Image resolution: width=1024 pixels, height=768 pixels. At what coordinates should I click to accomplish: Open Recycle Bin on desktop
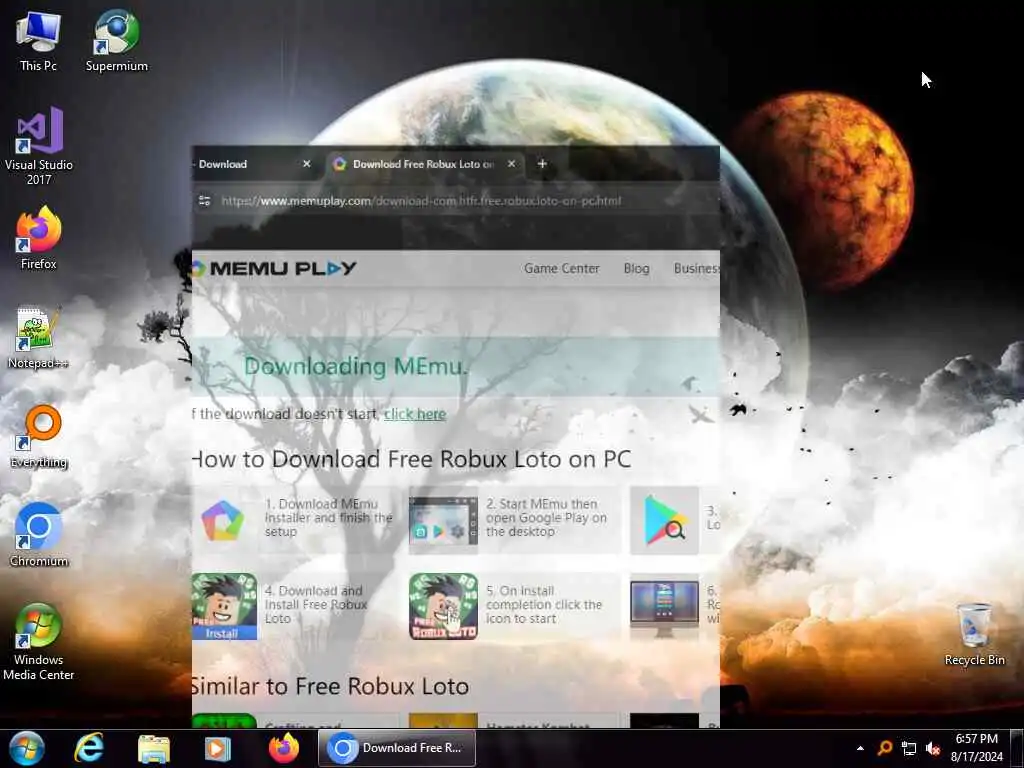click(974, 635)
